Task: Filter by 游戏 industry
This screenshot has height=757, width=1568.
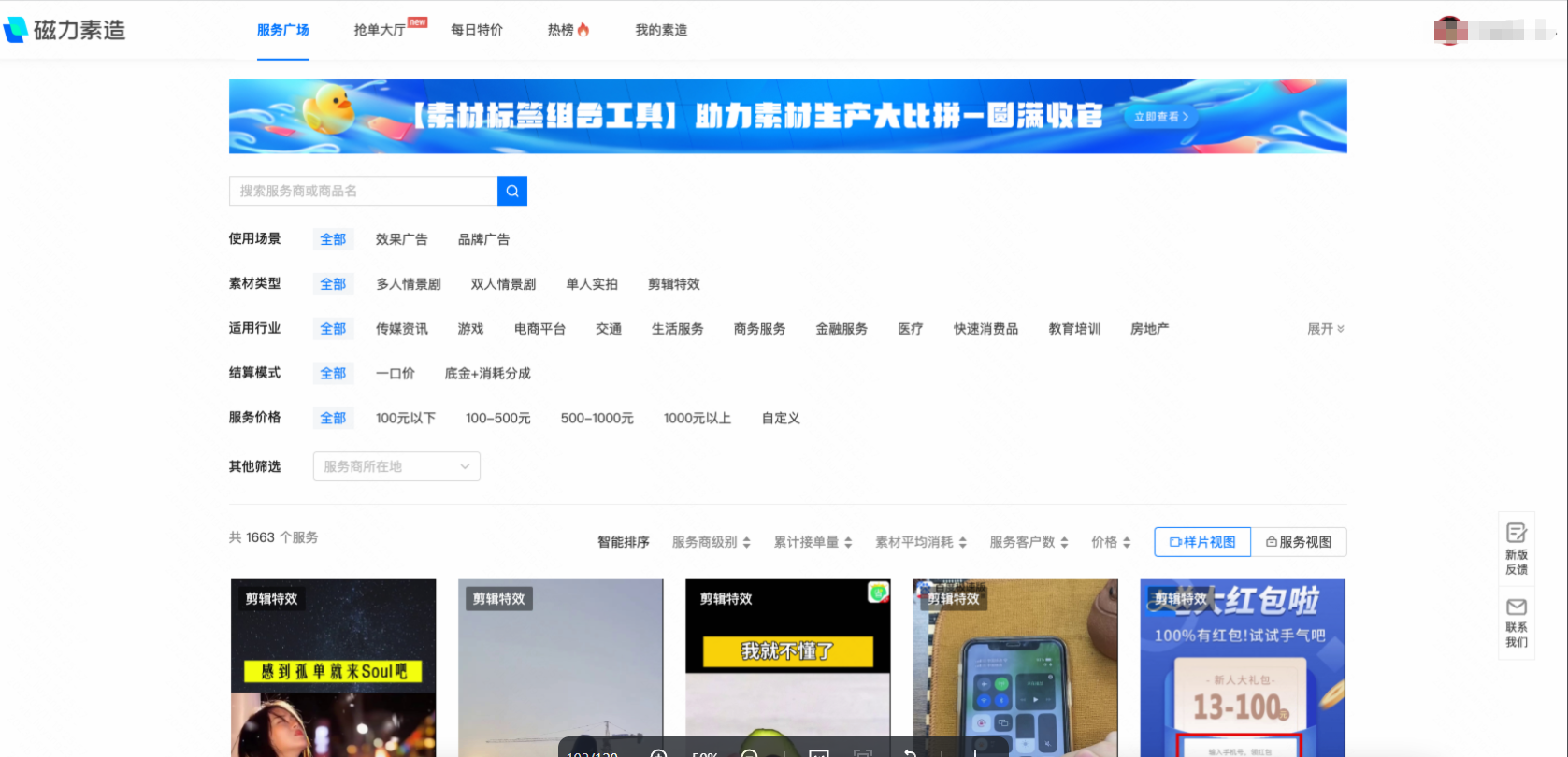Action: [470, 329]
